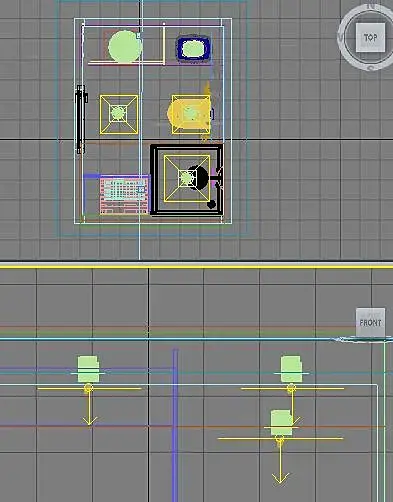Select the yellow square light left of filled one
393x502 pixels.
119,115
